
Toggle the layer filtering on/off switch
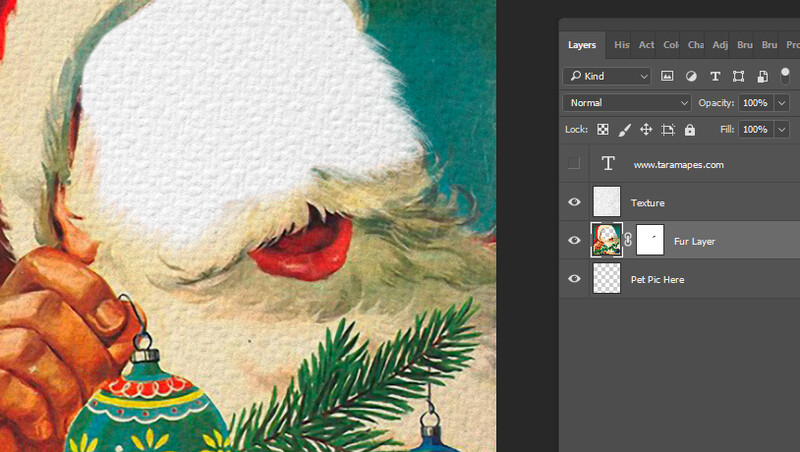point(785,76)
